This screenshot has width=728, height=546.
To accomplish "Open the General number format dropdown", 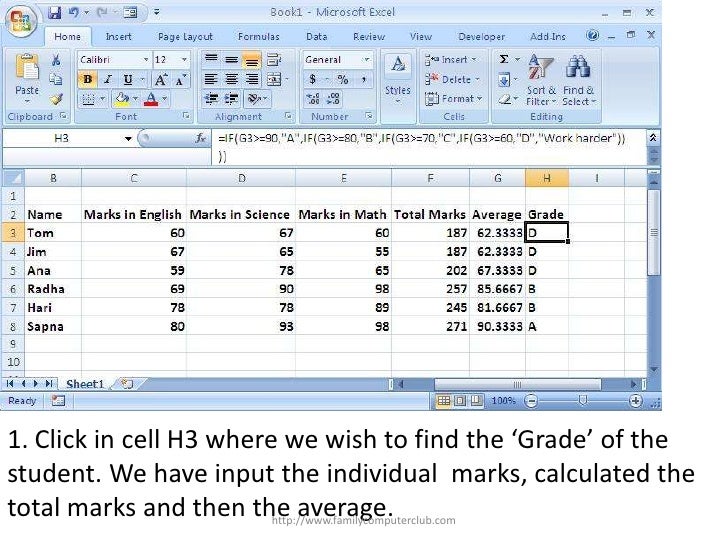I will tap(367, 59).
